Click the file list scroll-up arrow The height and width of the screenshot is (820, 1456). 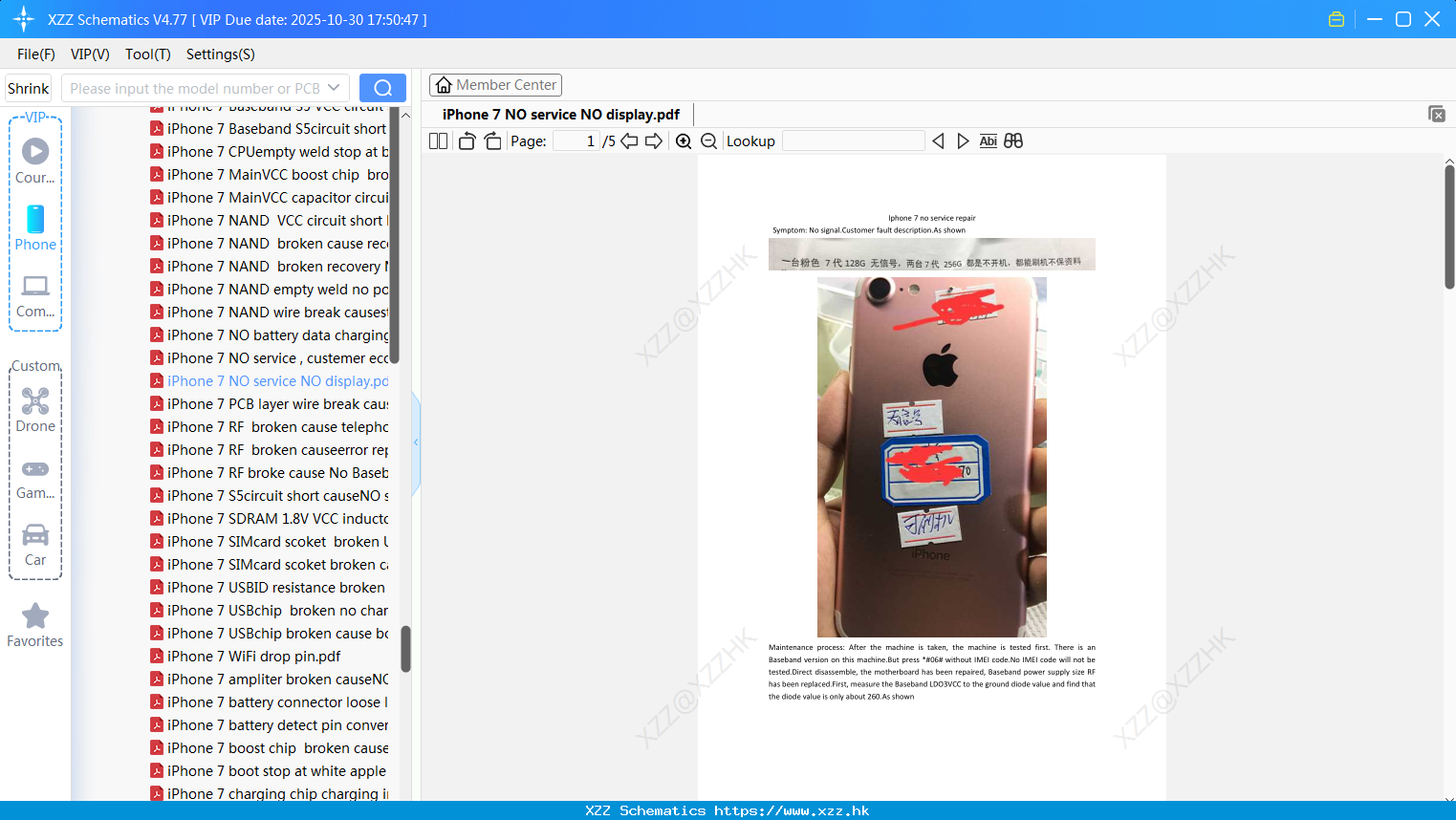405,116
